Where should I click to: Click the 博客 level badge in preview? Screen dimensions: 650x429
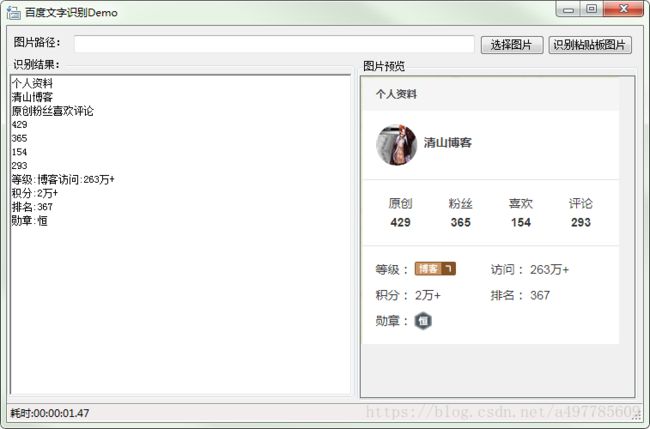[435, 269]
